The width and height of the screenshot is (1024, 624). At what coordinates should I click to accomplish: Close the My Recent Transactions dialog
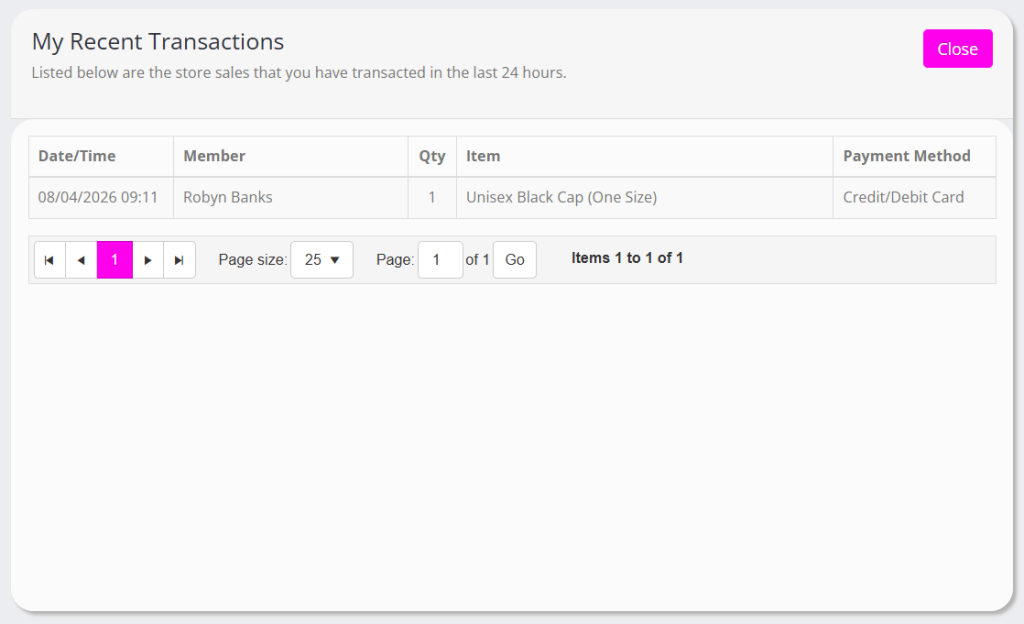pos(957,49)
